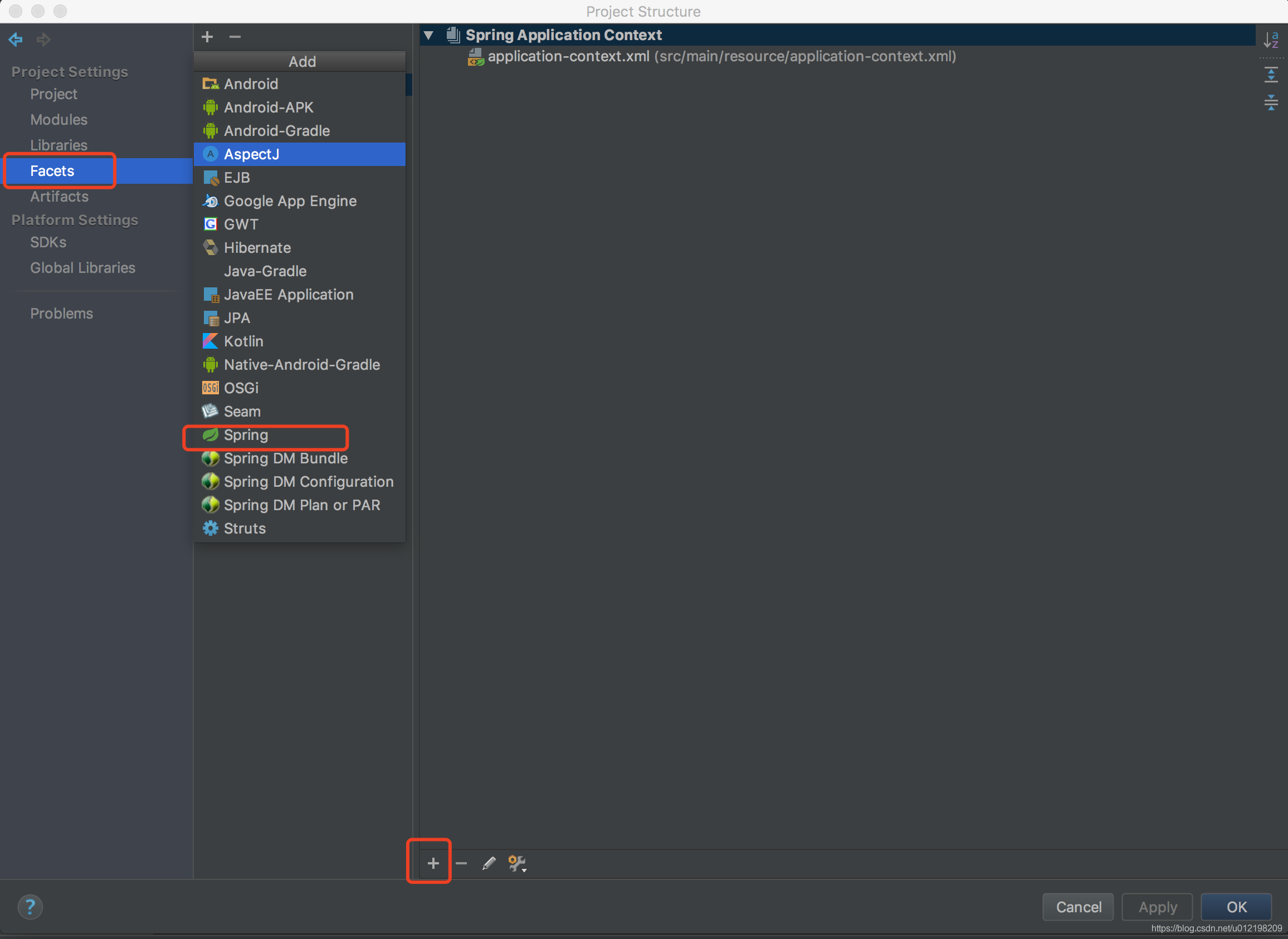
Task: Choose Seam from Add menu
Action: pyautogui.click(x=300, y=411)
